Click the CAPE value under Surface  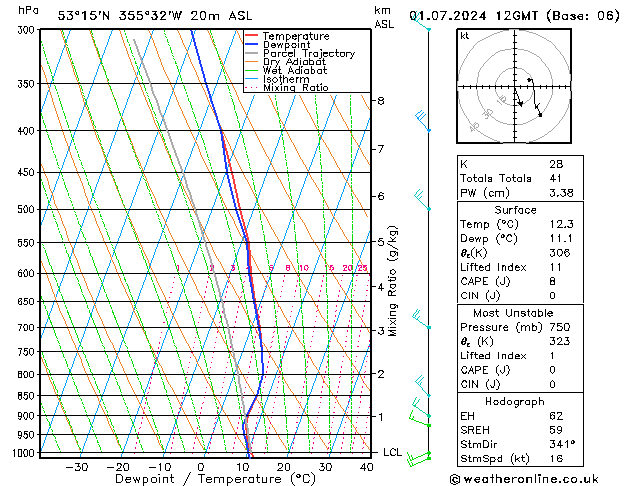click(x=552, y=281)
